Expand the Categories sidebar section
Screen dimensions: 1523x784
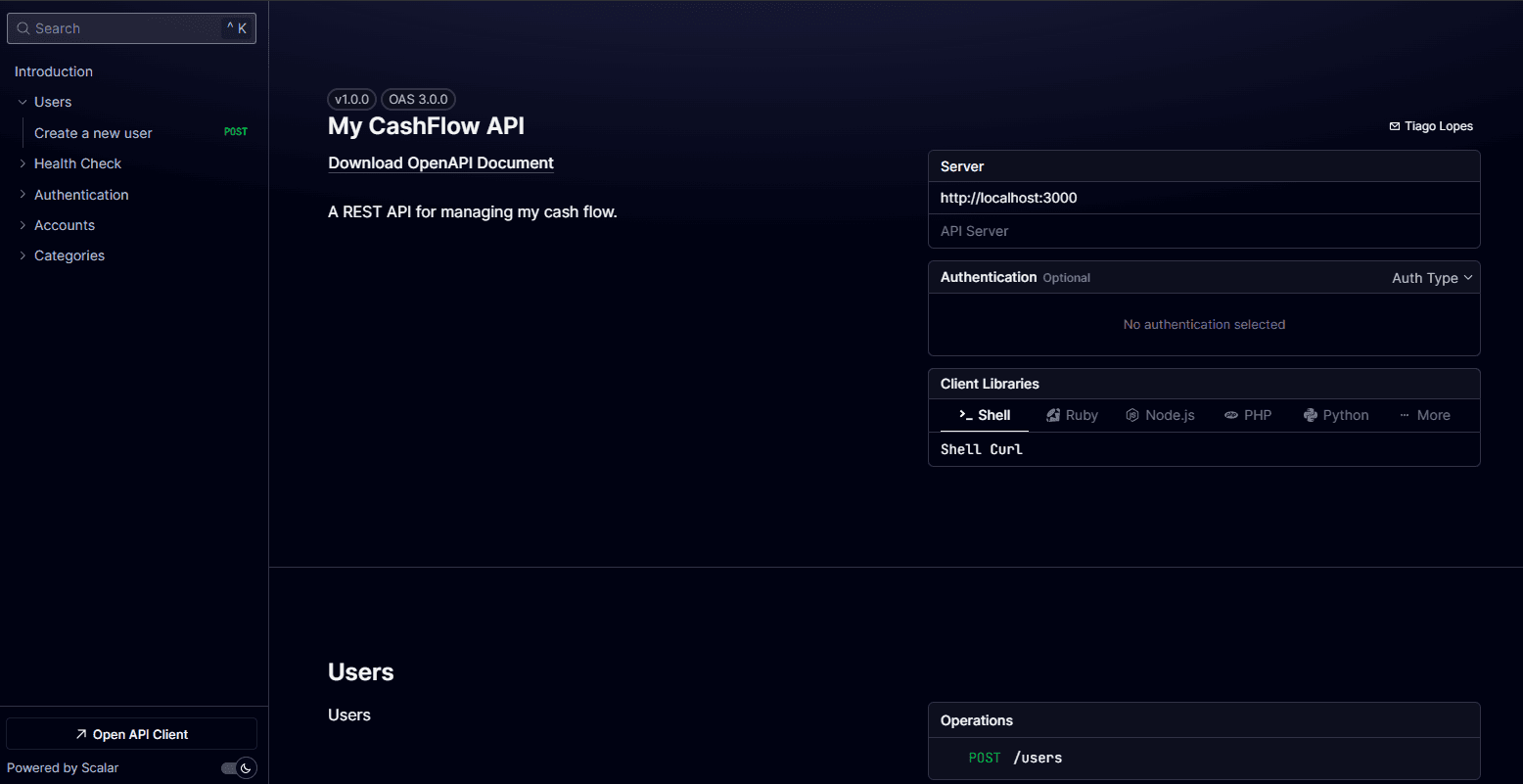click(x=23, y=255)
